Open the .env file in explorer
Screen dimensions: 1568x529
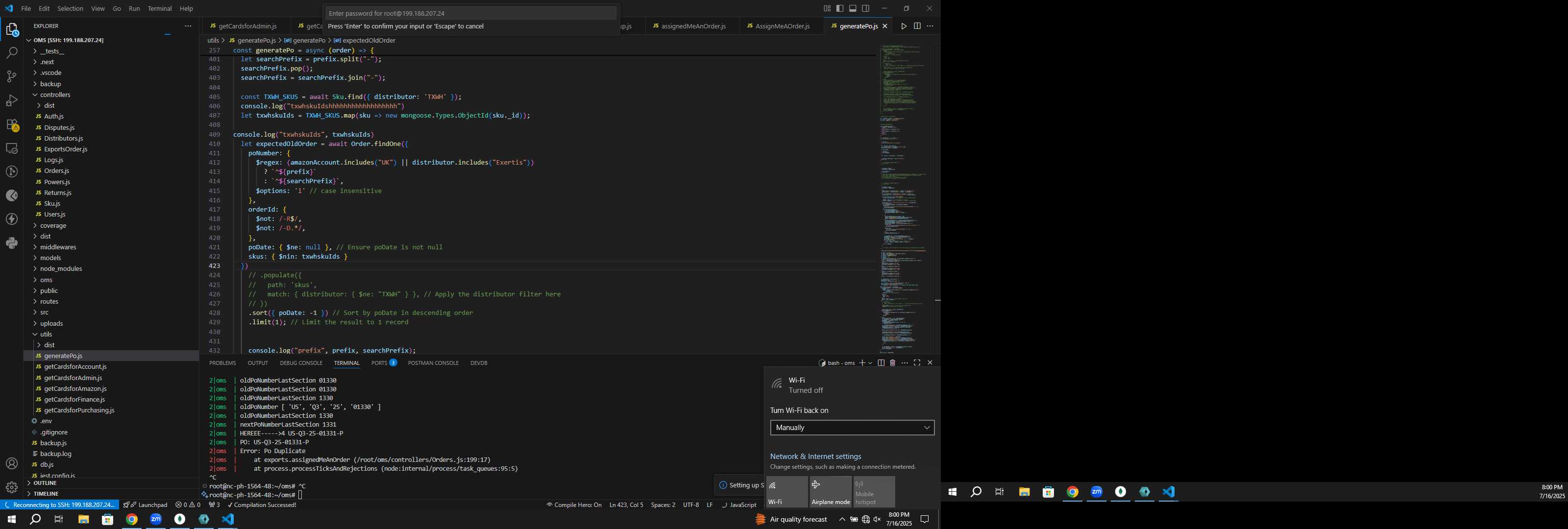click(46, 421)
